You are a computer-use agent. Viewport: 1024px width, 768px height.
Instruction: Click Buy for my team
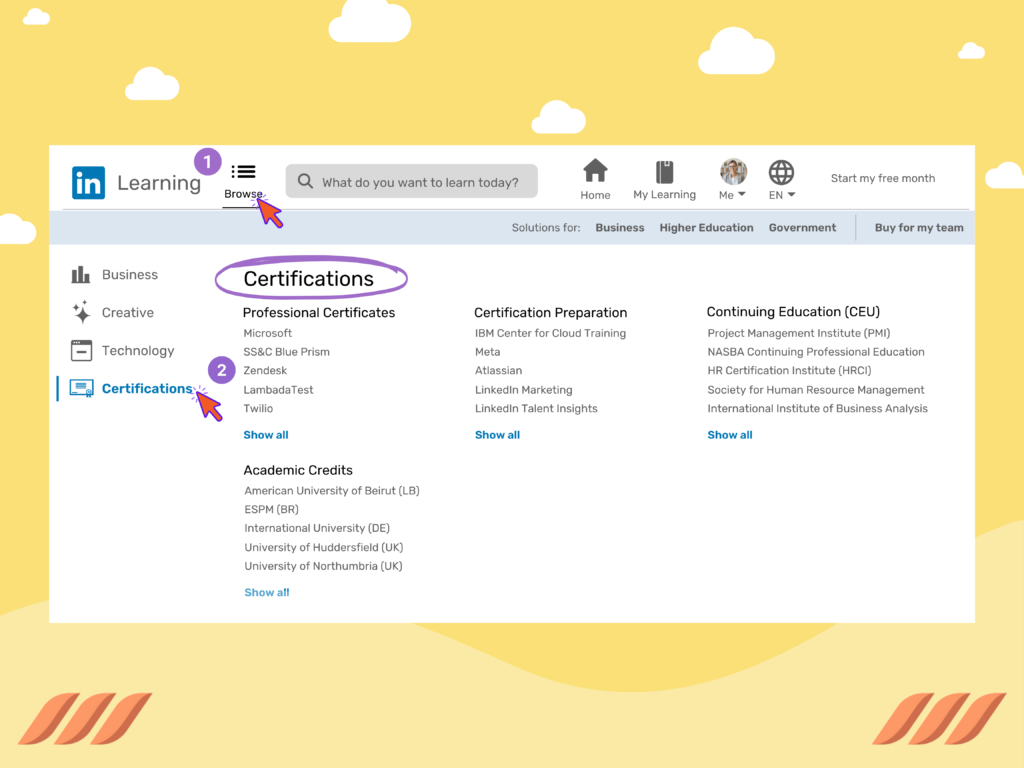(919, 227)
